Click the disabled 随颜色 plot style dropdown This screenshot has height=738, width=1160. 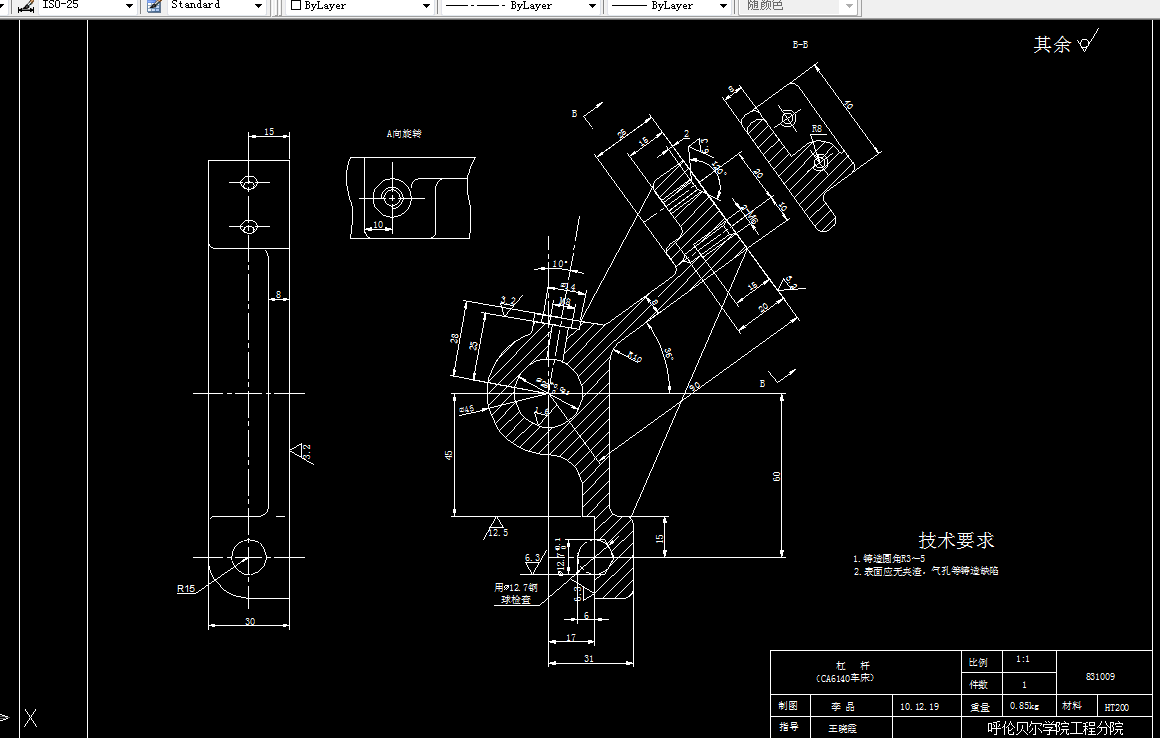coord(798,6)
